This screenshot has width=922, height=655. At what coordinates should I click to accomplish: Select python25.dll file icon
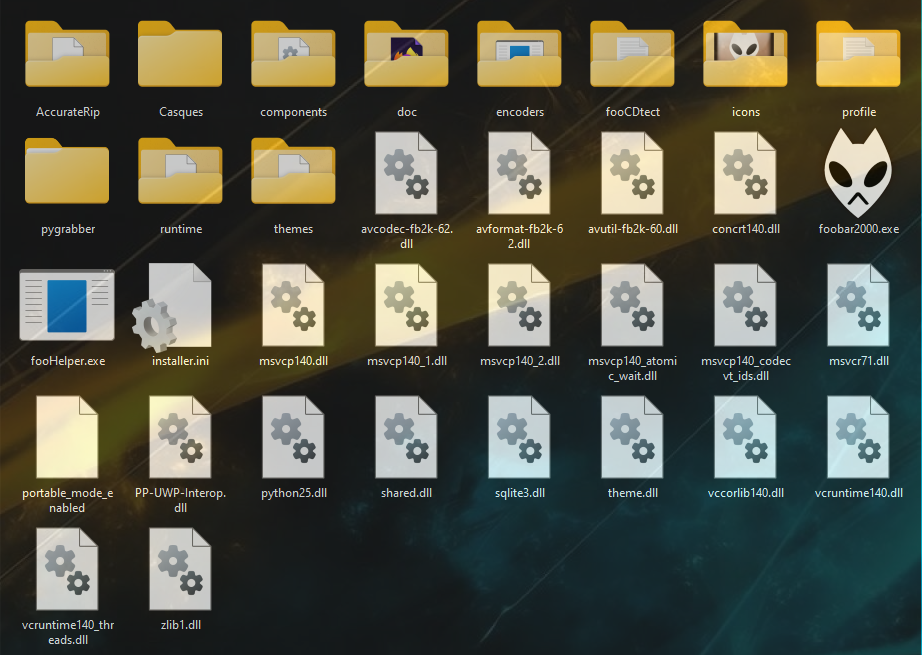click(293, 437)
